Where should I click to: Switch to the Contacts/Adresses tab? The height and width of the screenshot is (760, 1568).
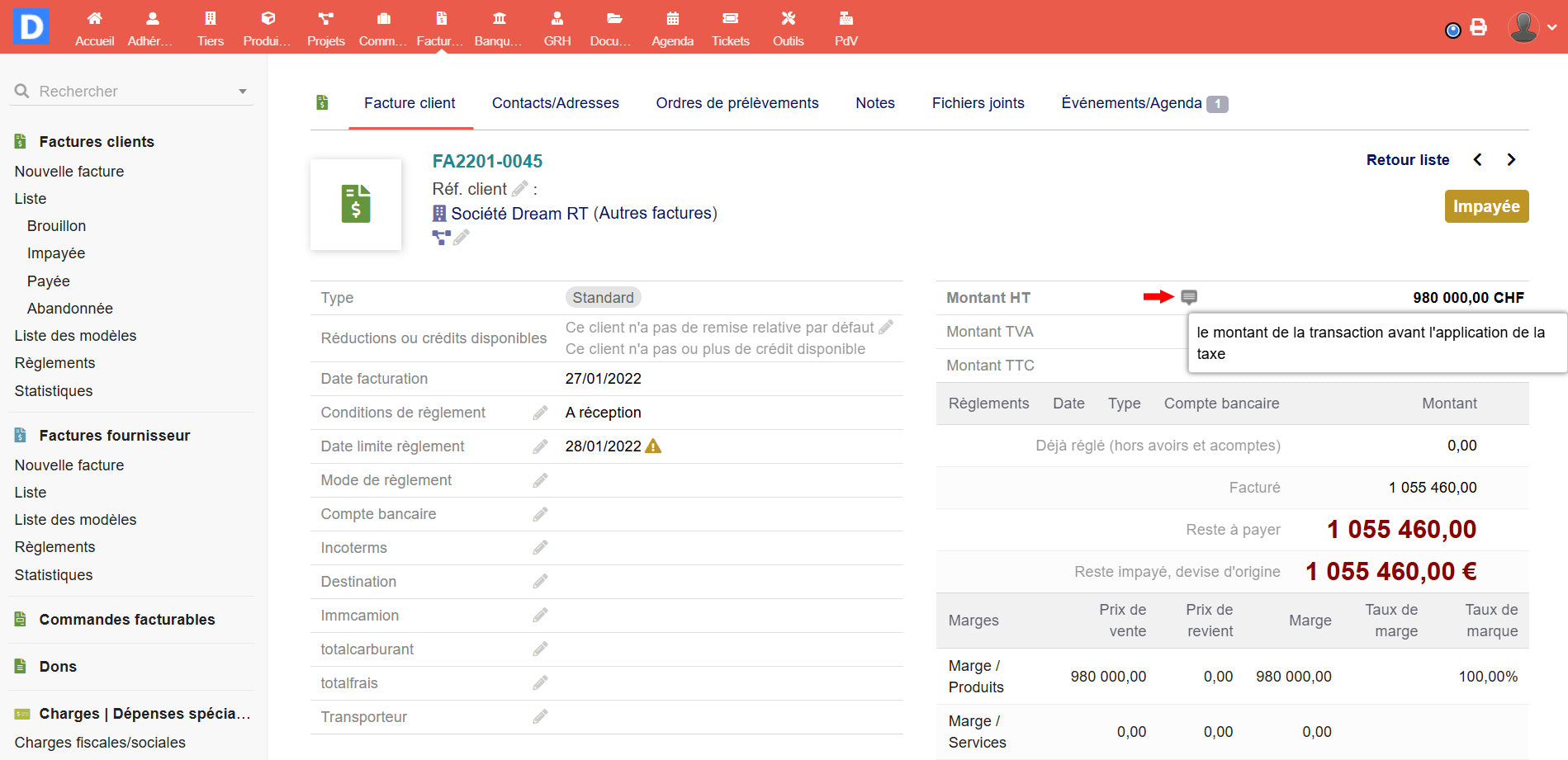[x=555, y=103]
